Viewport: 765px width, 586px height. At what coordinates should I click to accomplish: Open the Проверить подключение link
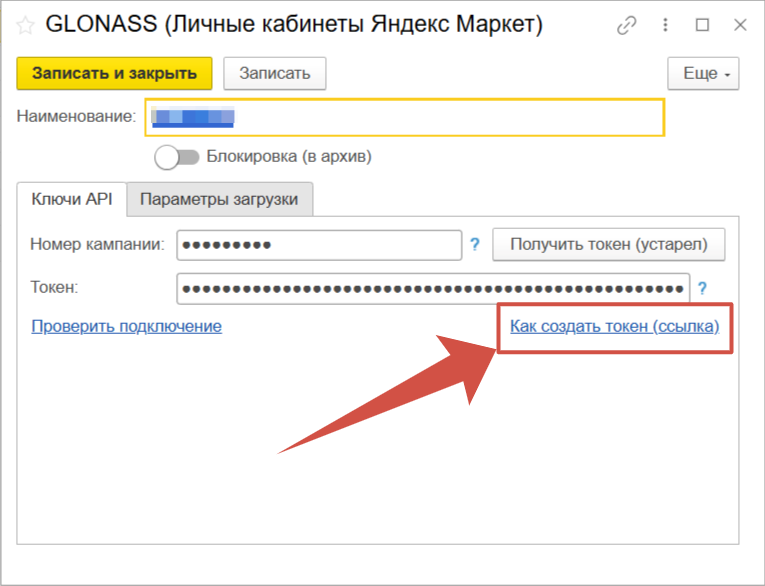click(126, 326)
